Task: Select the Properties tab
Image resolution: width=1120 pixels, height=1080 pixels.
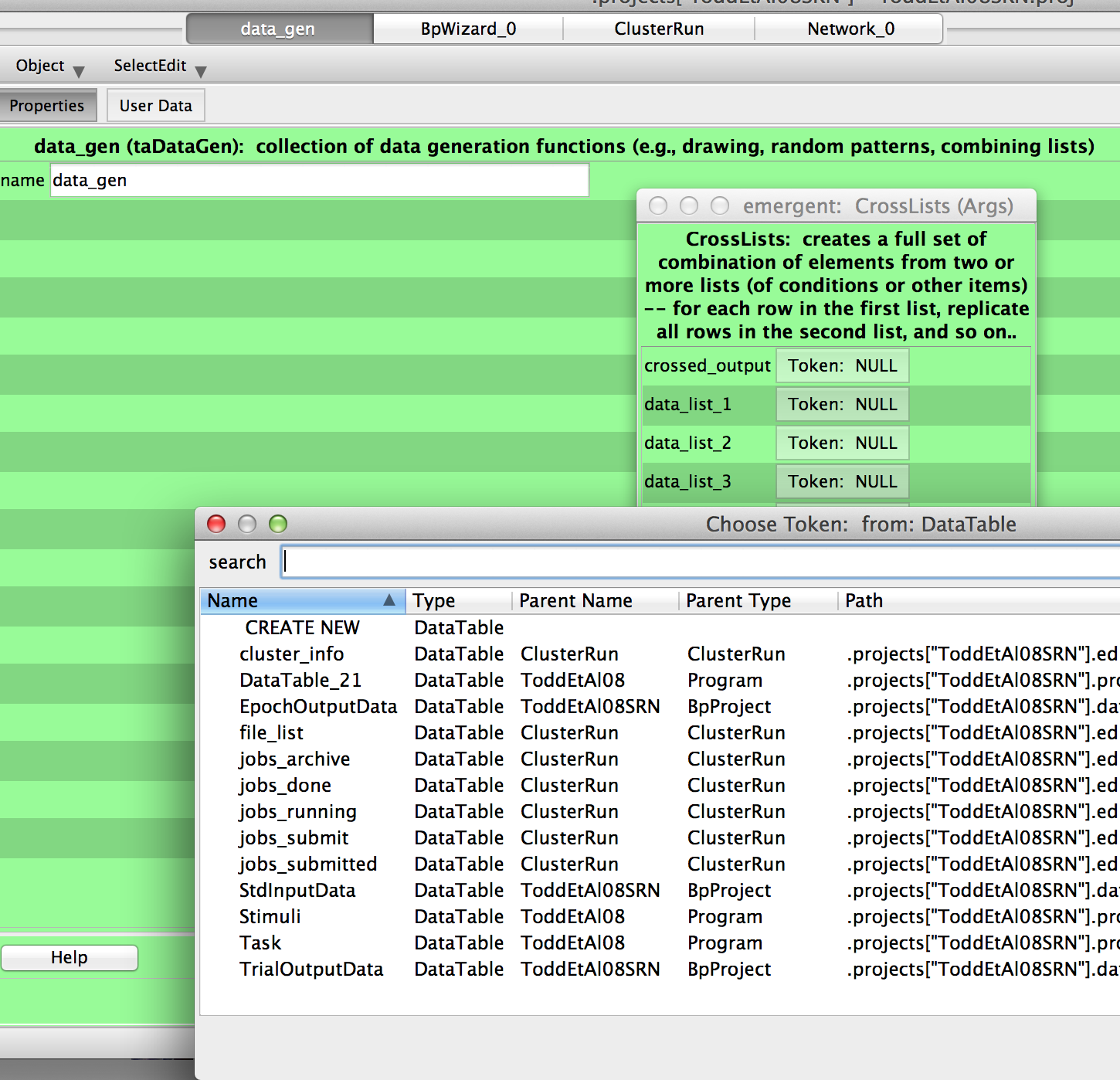Action: 47,106
